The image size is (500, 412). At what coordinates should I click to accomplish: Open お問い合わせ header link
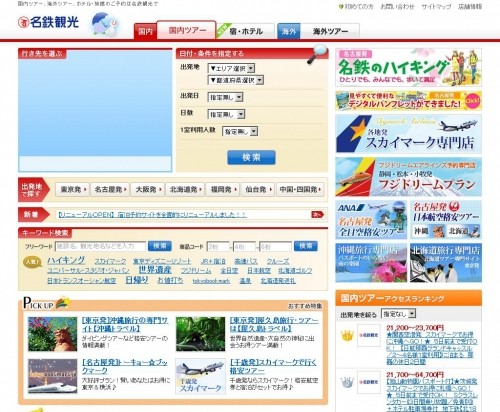pos(397,6)
